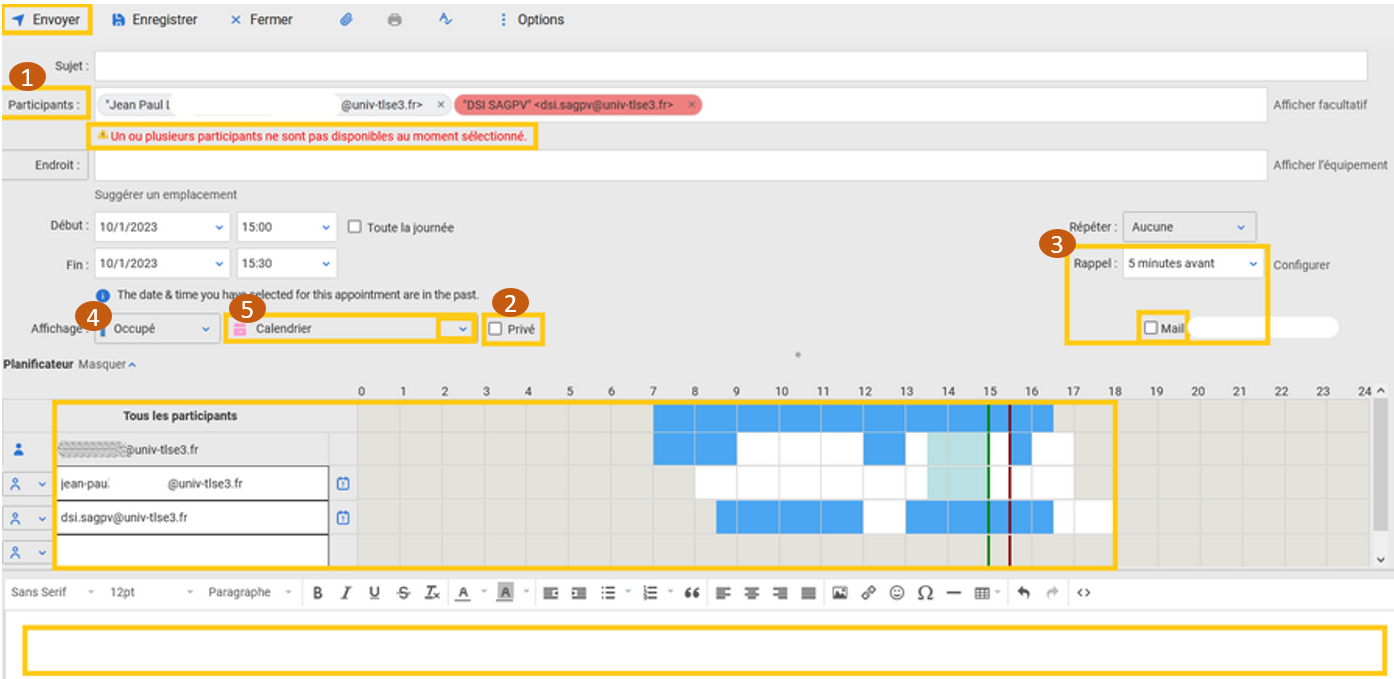Click the spell check icon
1394x679 pixels.
pyautogui.click(x=446, y=20)
